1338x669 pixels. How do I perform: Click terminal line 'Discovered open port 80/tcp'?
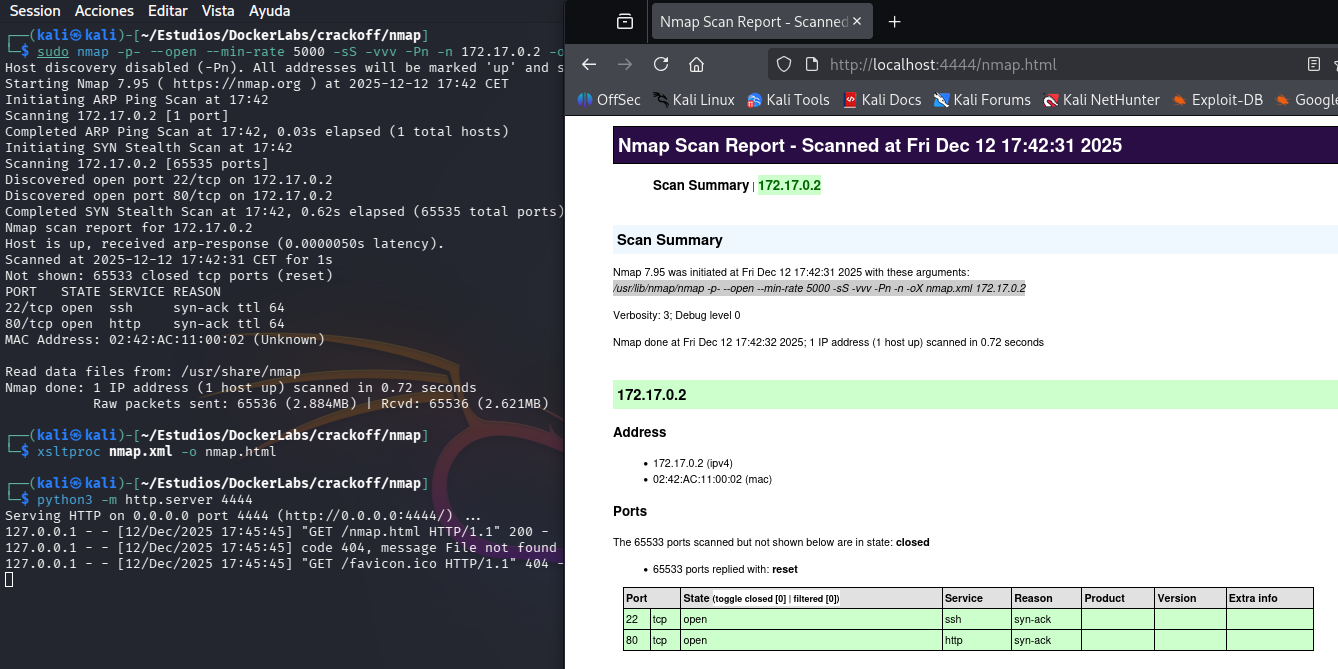(169, 195)
